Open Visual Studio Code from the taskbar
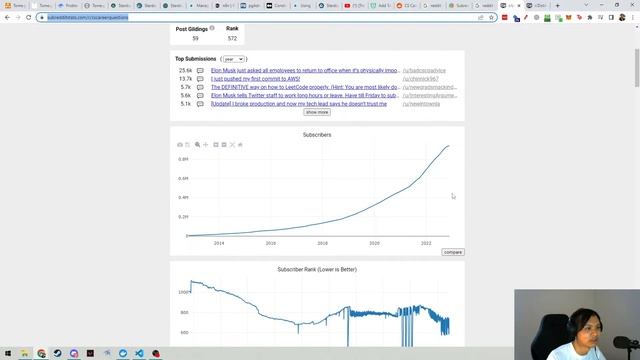 pyautogui.click(x=139, y=353)
